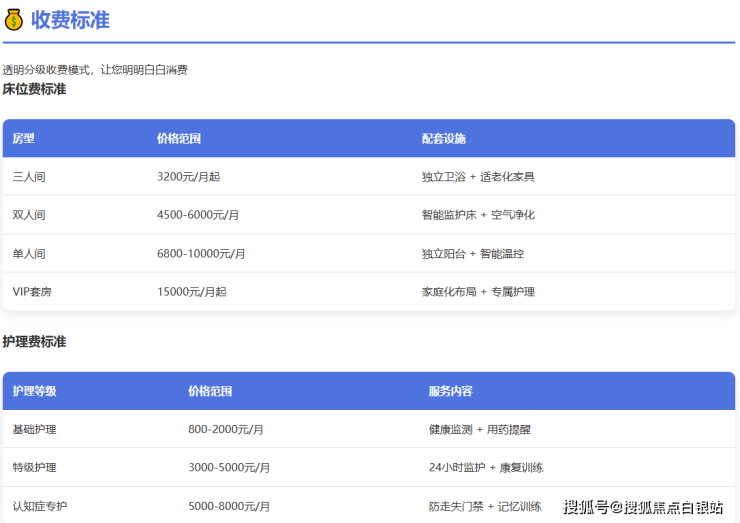Click the 15000元/月起 price cell

191,292
